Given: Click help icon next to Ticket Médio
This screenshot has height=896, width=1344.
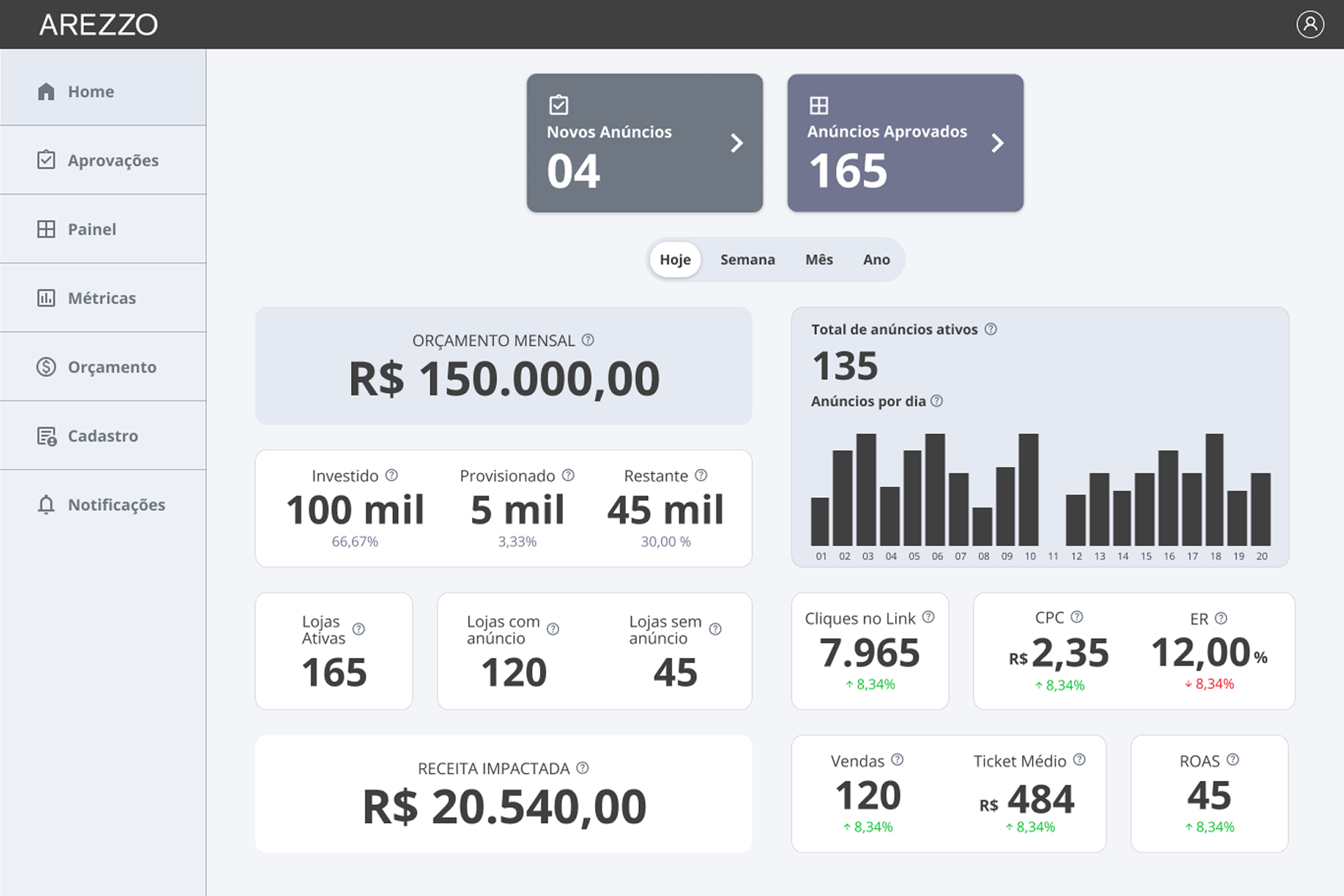Looking at the screenshot, I should (1079, 759).
